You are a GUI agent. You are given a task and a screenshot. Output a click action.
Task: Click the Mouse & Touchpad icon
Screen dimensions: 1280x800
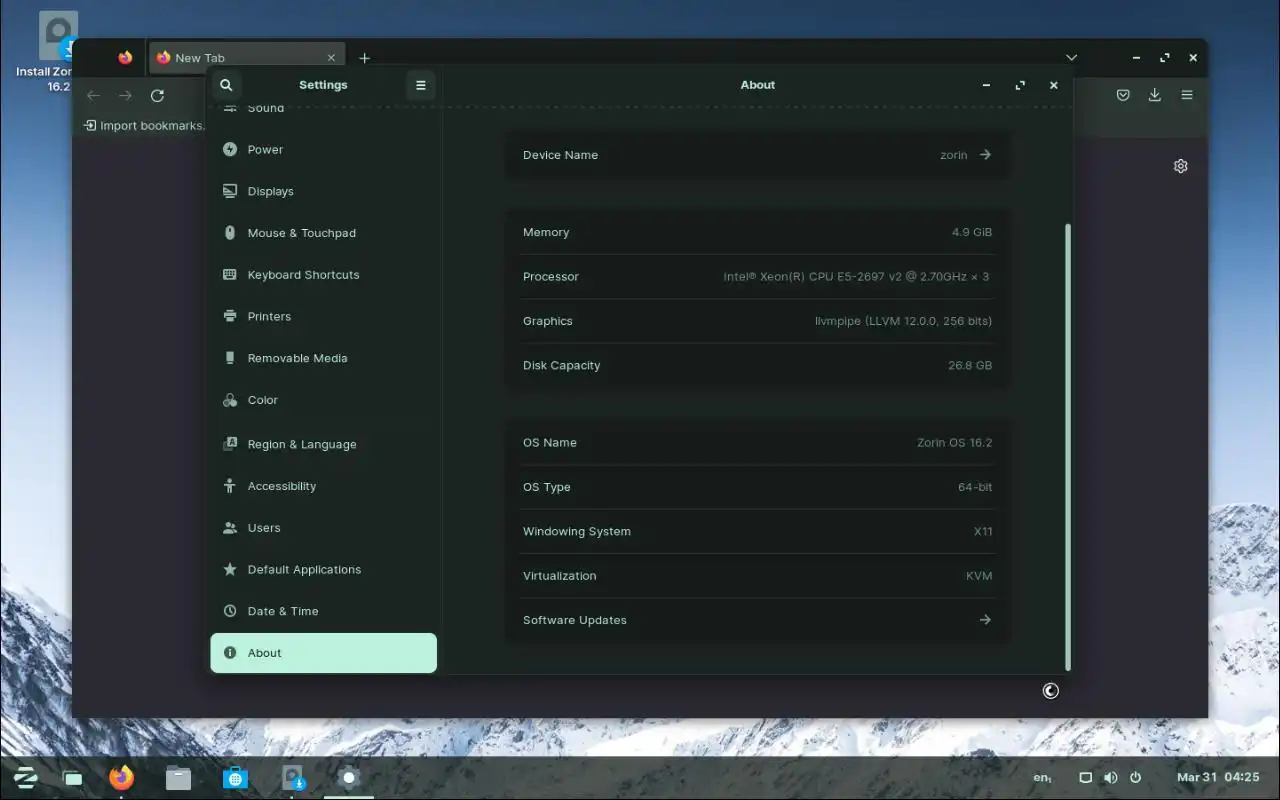point(230,233)
